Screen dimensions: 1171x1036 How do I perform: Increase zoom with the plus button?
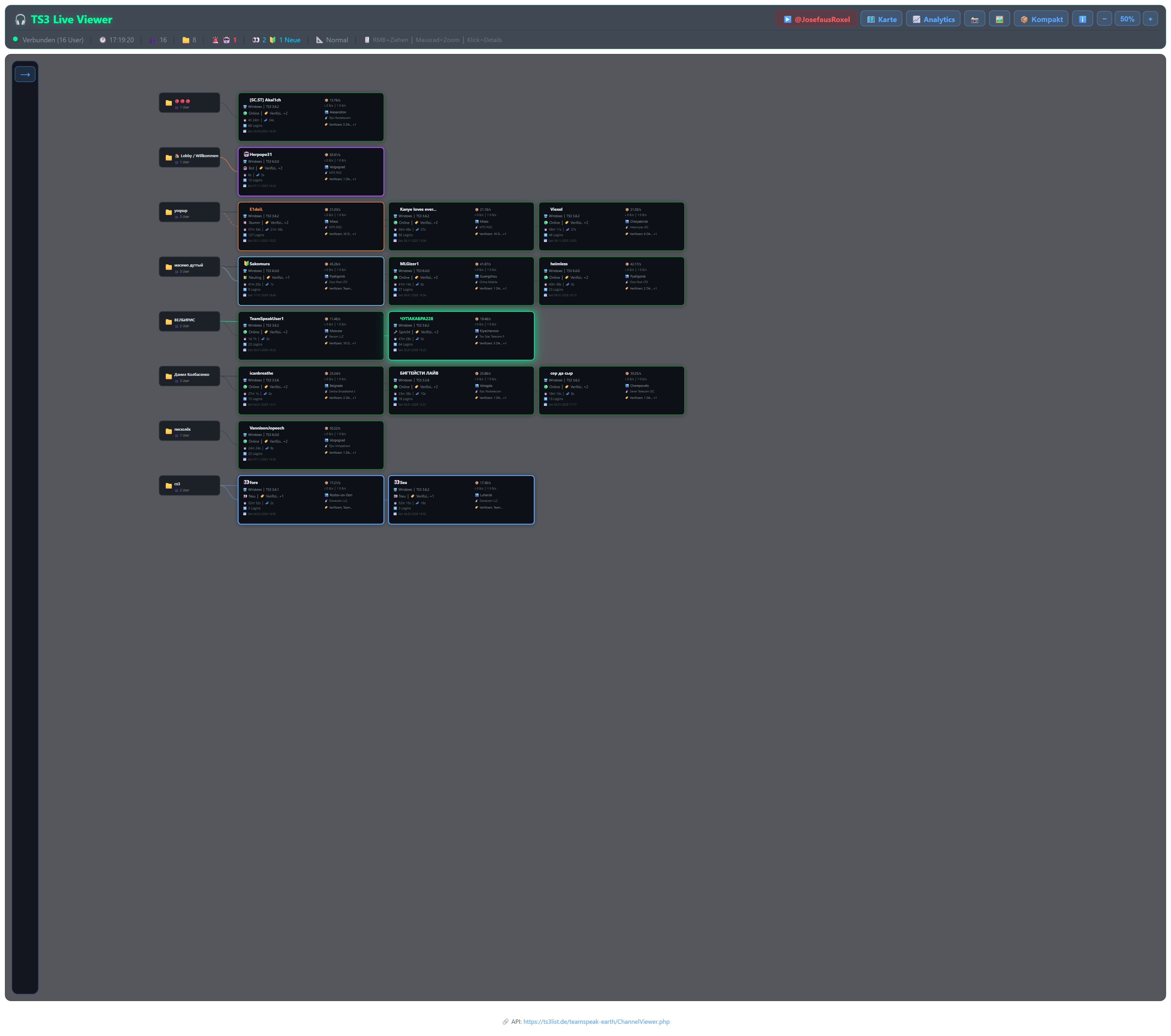tap(1150, 19)
